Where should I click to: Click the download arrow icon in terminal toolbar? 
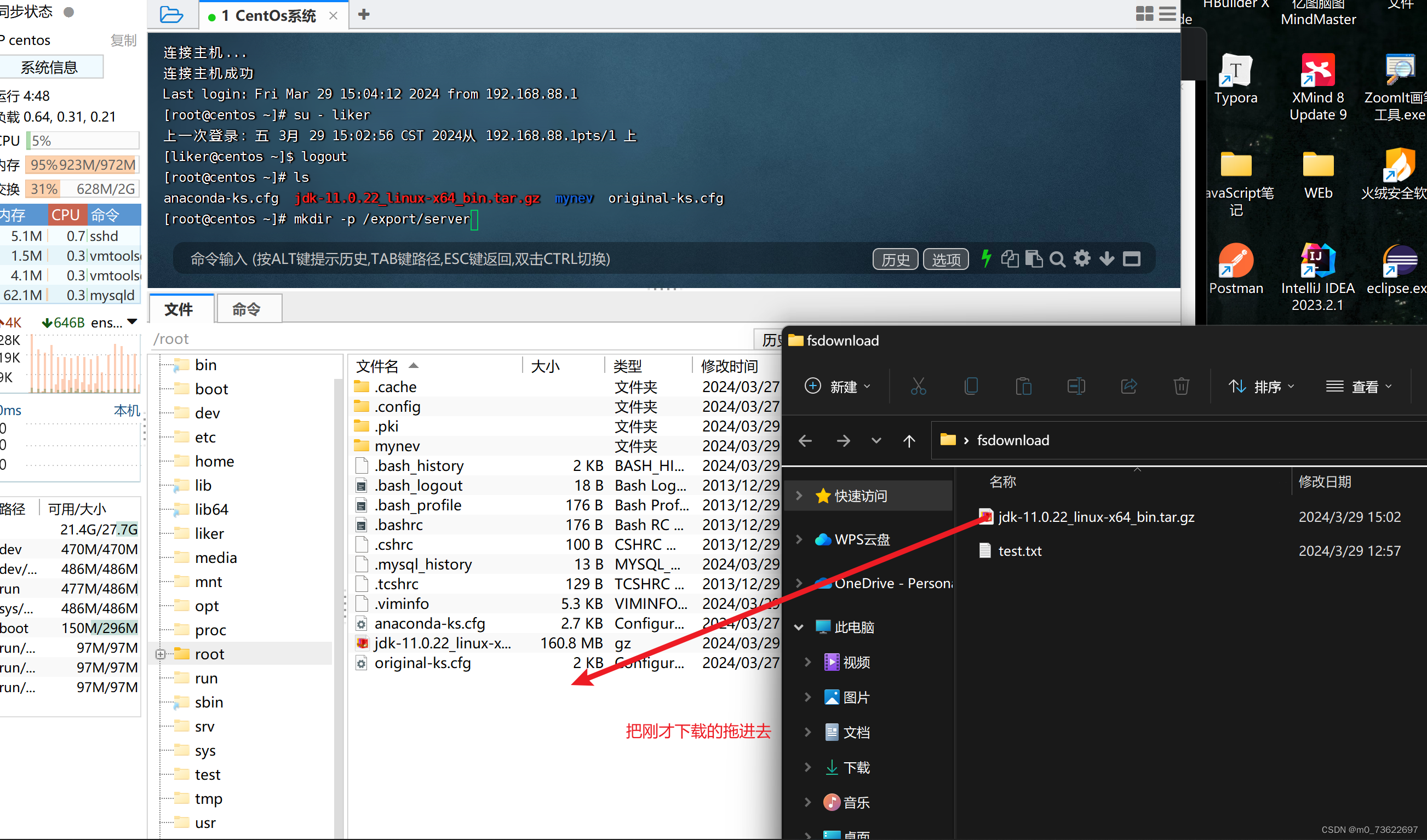pos(1107,258)
